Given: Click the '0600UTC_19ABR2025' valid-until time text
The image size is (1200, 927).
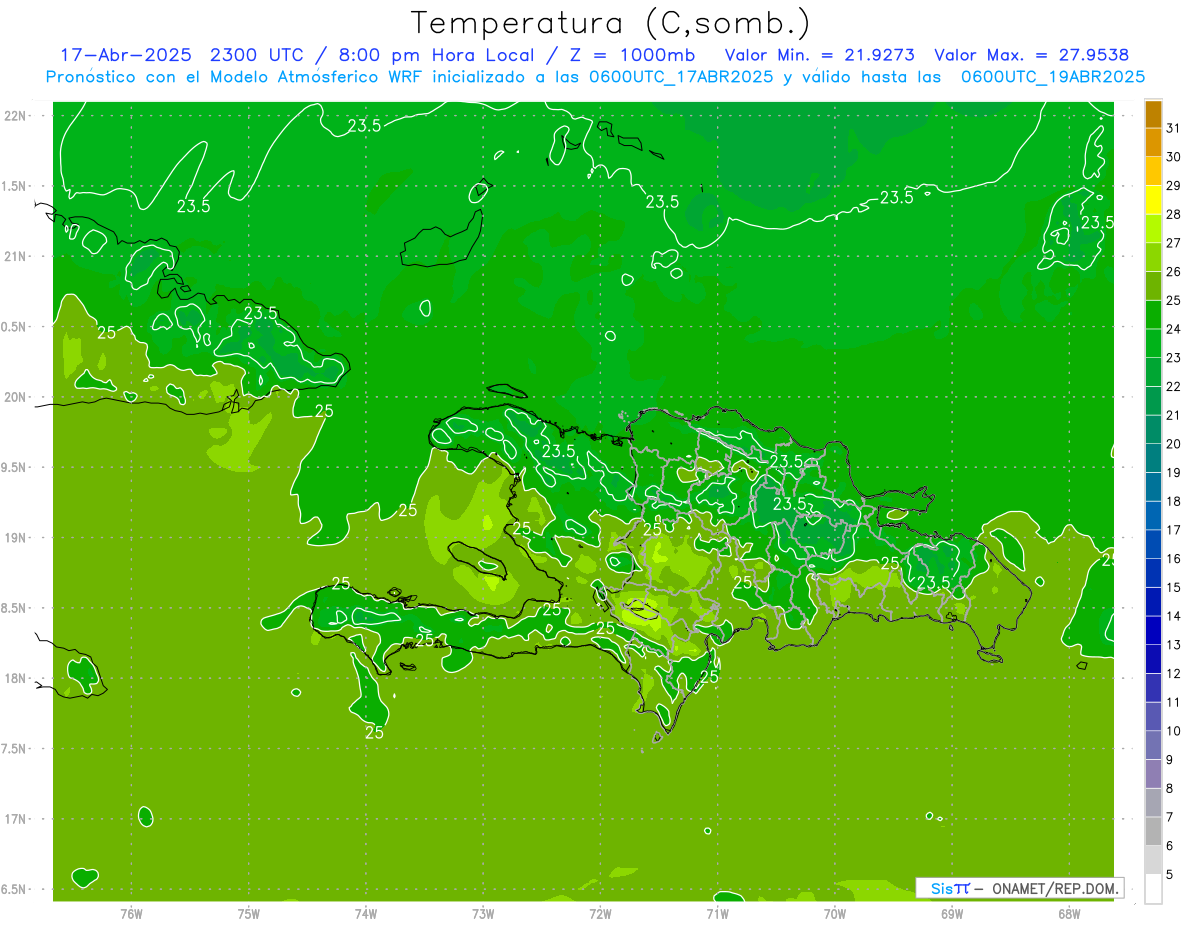Looking at the screenshot, I should 1053,77.
